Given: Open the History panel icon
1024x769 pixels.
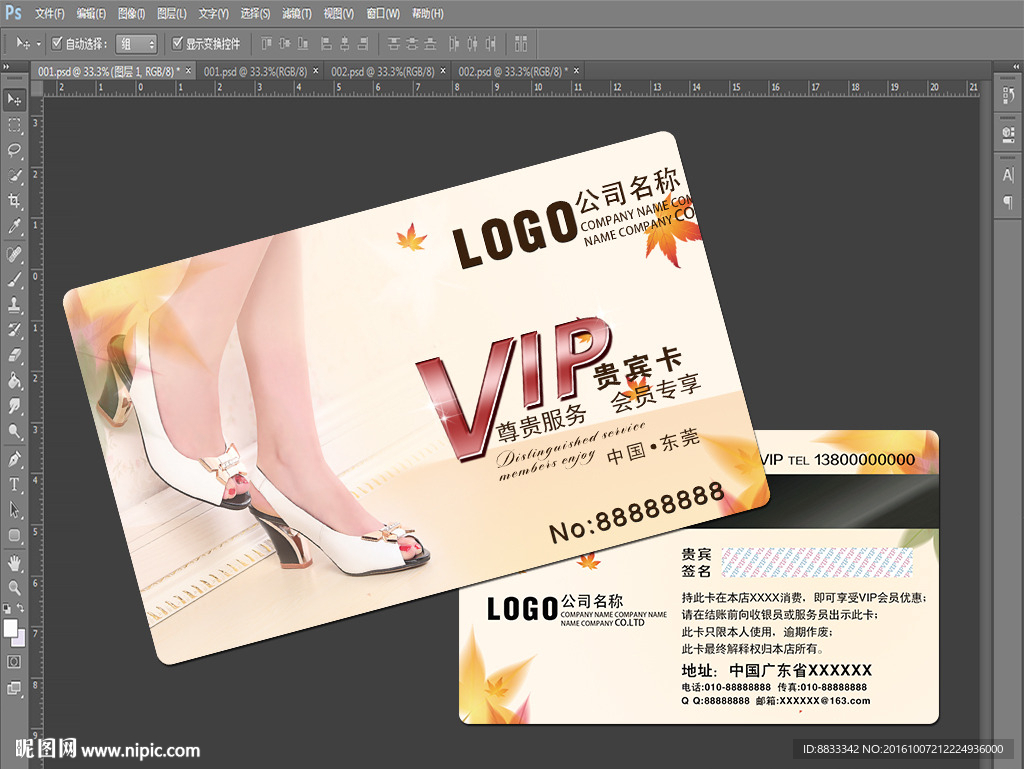Looking at the screenshot, I should point(1008,96).
